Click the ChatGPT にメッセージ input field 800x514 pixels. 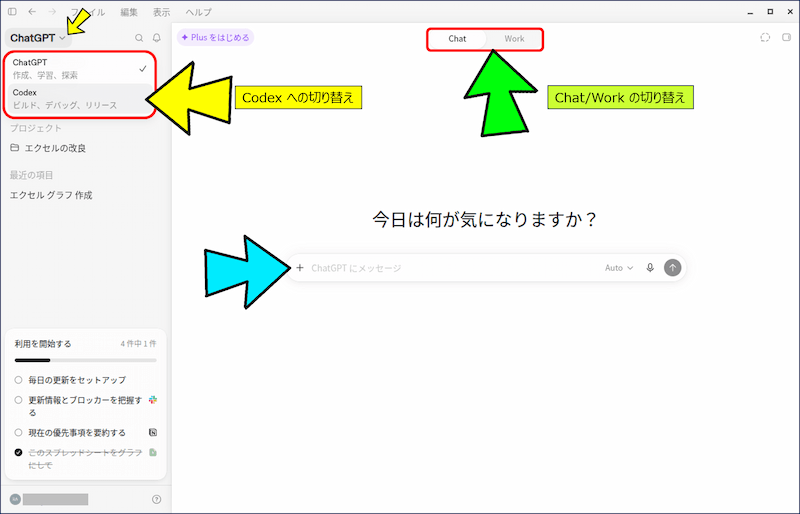(454, 267)
